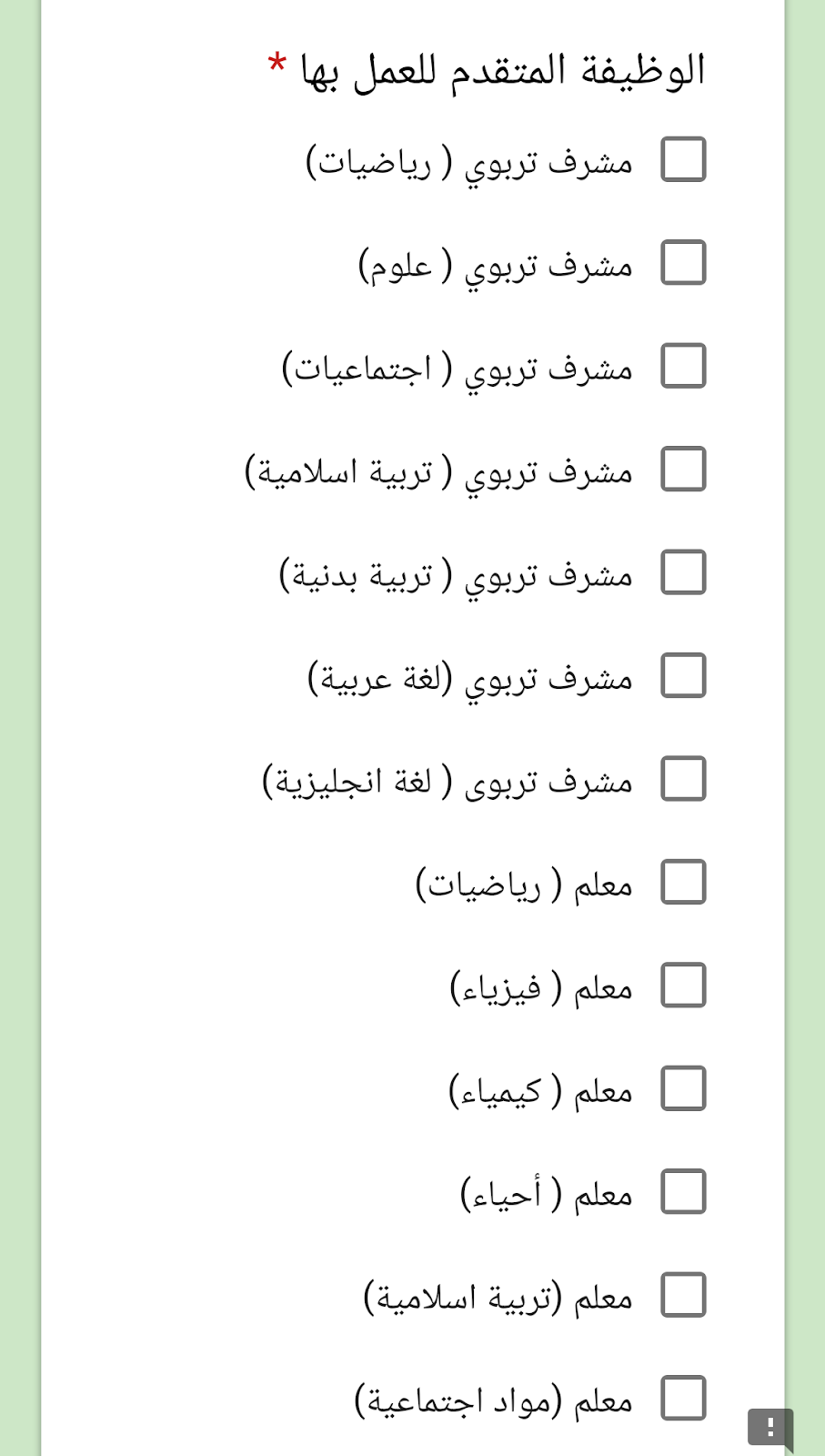The width and height of the screenshot is (825, 1456).
Task: Click the معلم (مواد اجتماعية) label text
Action: 493,1400
